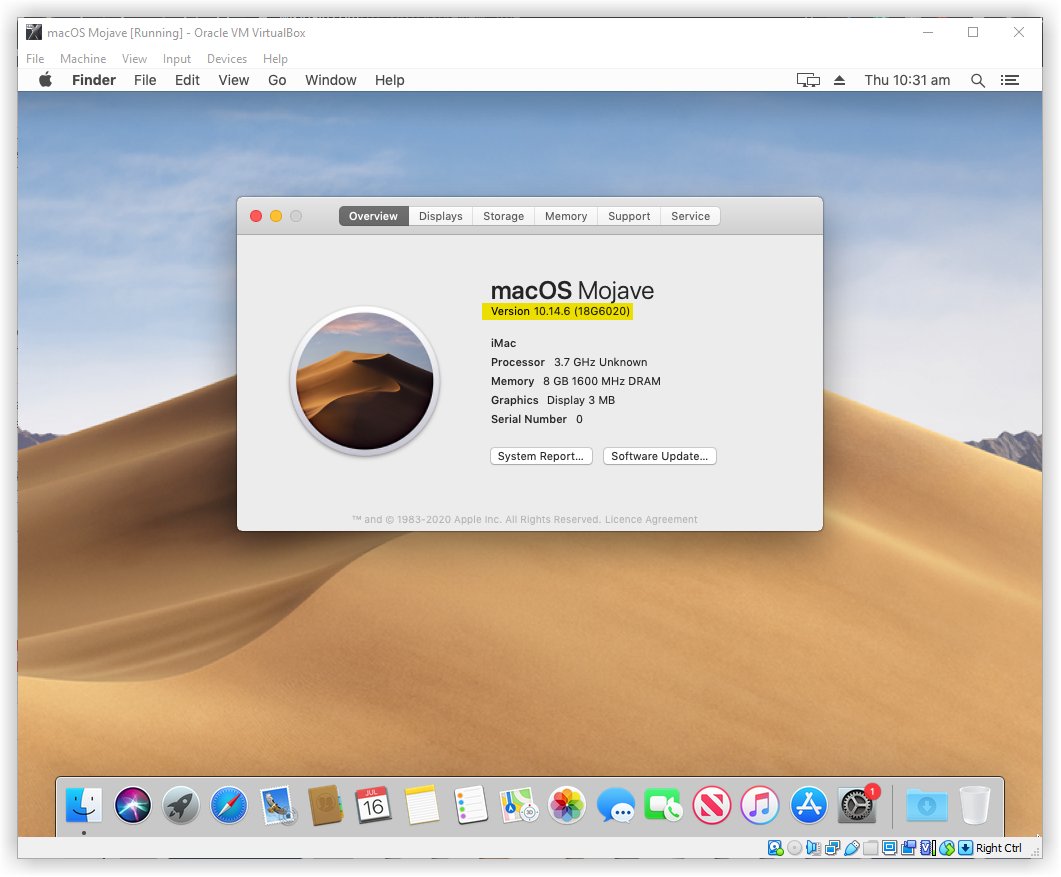Screen dimensions: 1061x877
Task: Open the Licence Agreement link
Action: (x=651, y=520)
